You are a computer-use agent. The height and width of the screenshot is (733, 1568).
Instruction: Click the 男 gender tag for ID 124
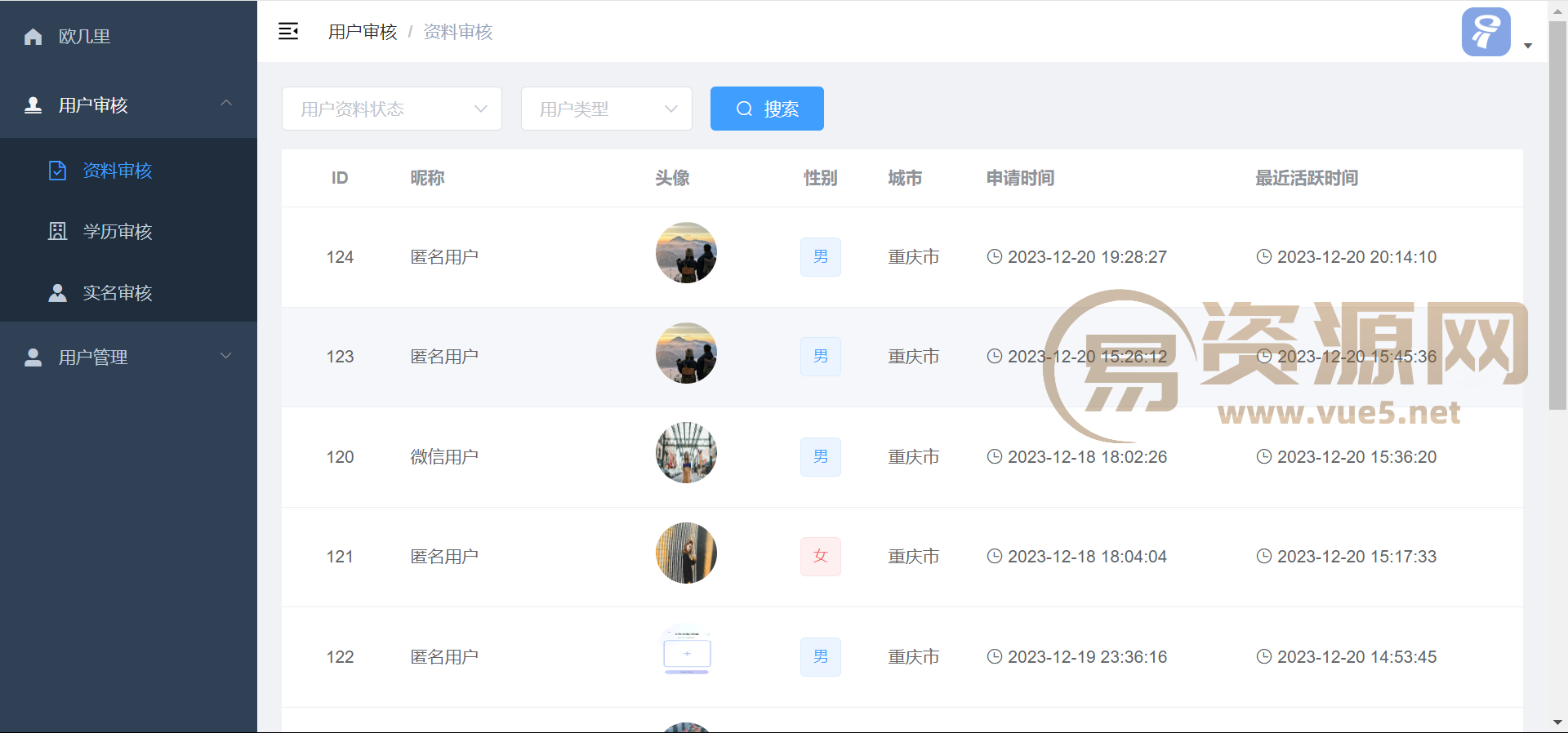click(821, 257)
